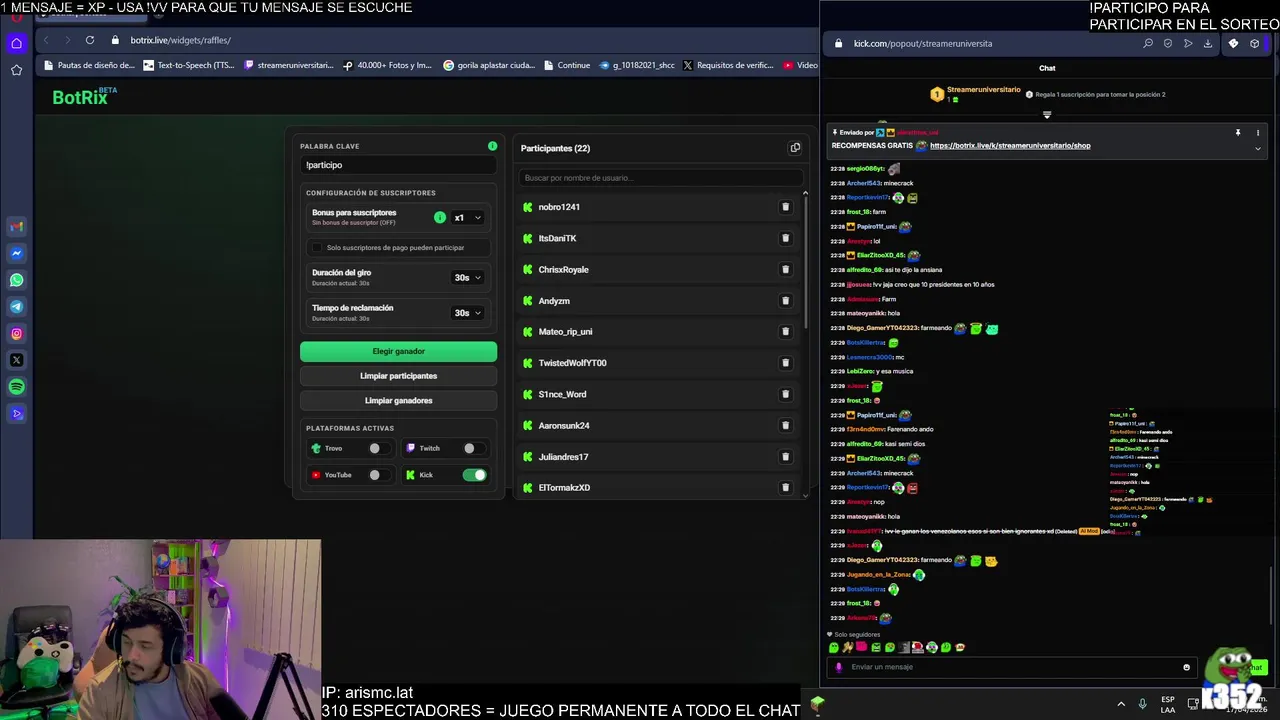Image resolution: width=1280 pixels, height=720 pixels.
Task: Delete participant Mateo_rip_uni
Action: [785, 331]
